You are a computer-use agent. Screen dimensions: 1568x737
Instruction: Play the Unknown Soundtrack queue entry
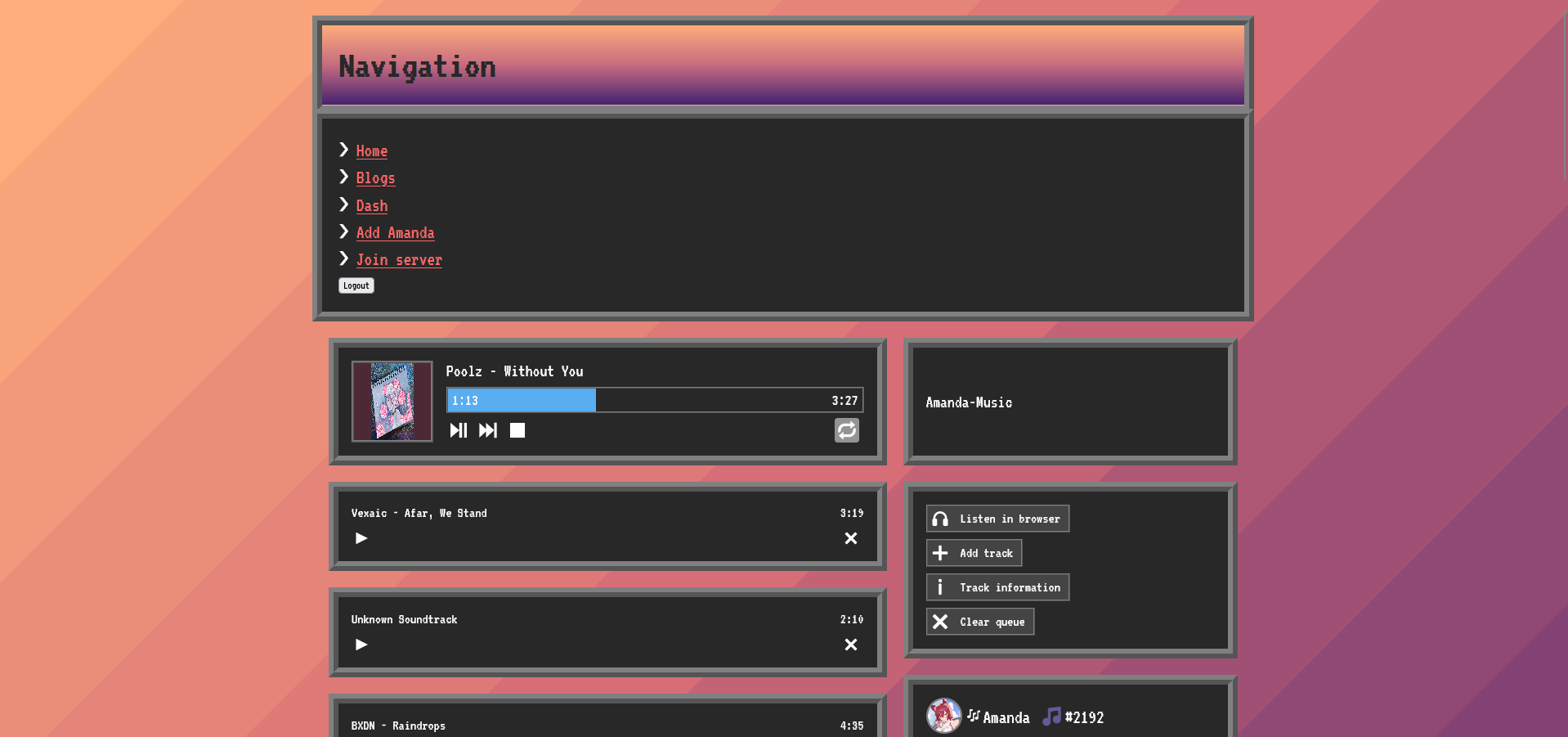361,645
